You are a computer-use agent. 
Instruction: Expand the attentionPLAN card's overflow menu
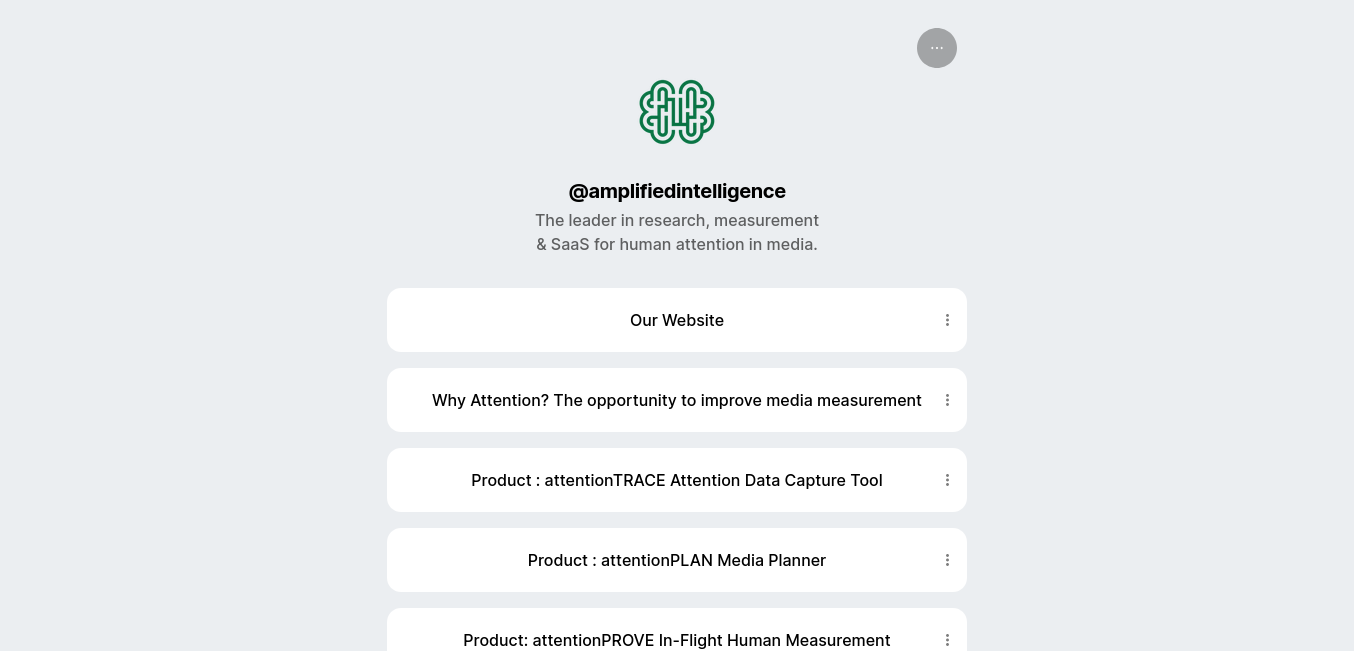click(947, 560)
